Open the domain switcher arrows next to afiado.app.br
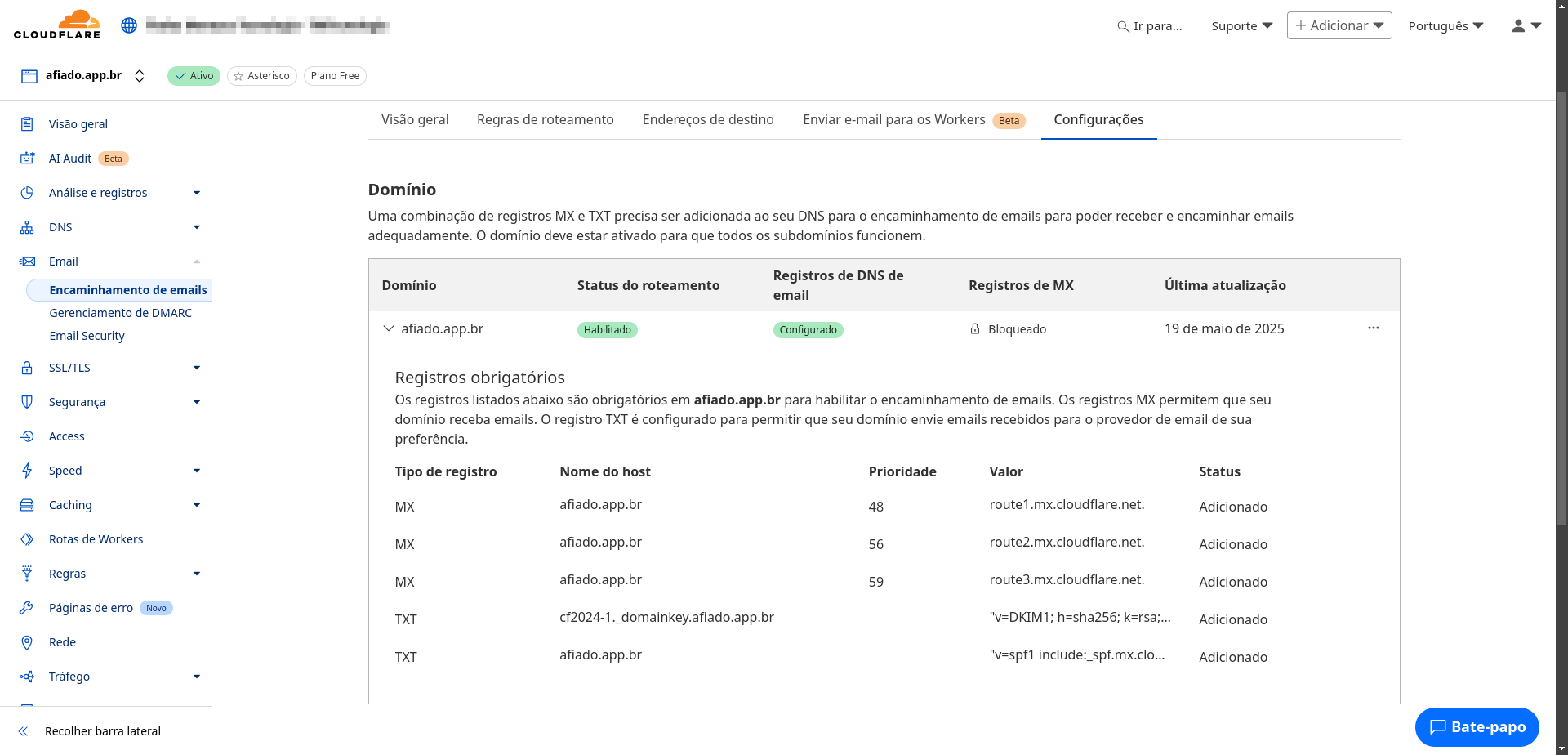This screenshot has width=1568, height=755. (x=140, y=76)
